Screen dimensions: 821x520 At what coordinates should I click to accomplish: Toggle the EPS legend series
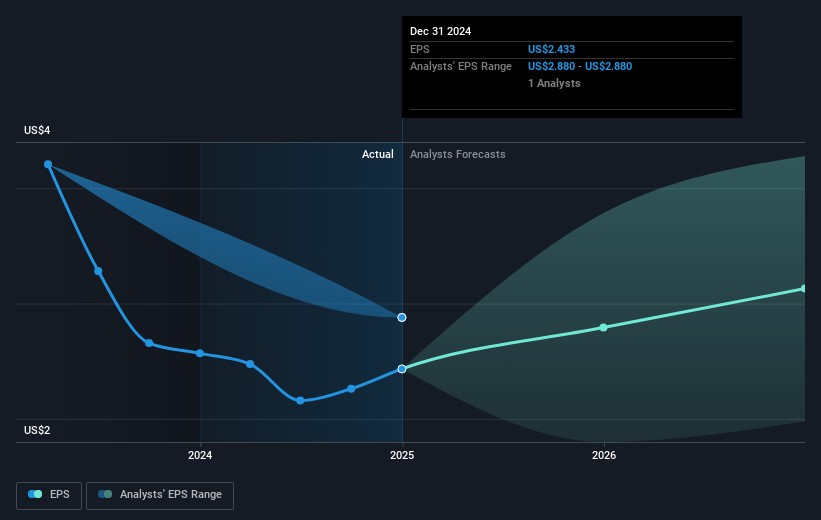[x=50, y=494]
